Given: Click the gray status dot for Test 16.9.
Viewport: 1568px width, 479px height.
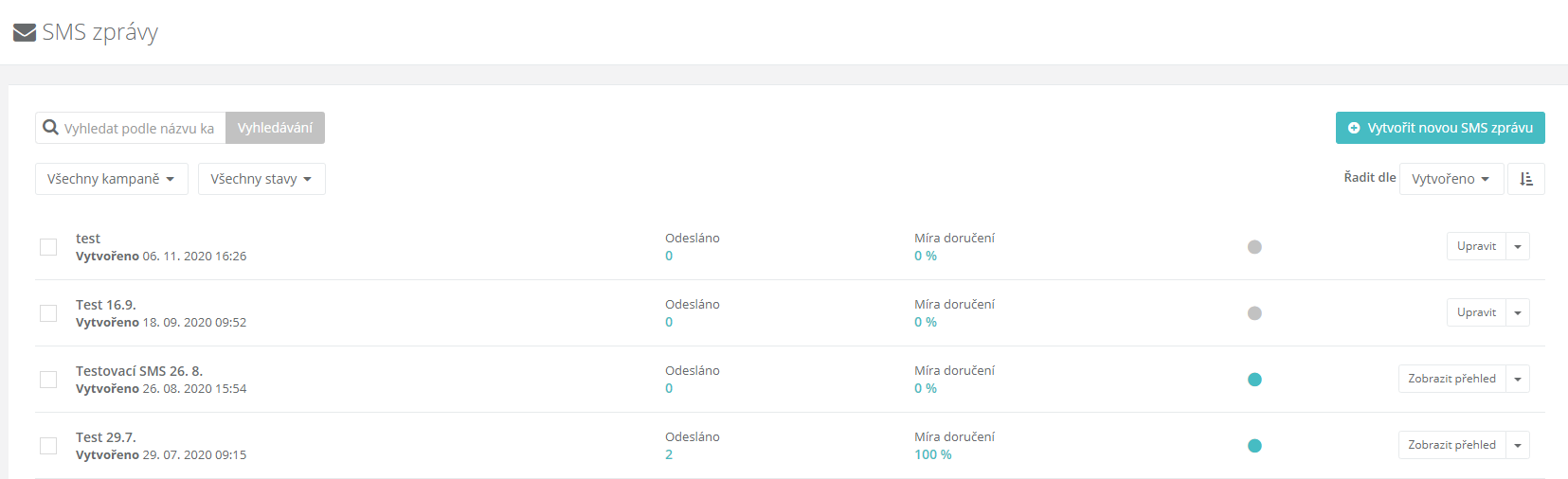Looking at the screenshot, I should point(1254,313).
